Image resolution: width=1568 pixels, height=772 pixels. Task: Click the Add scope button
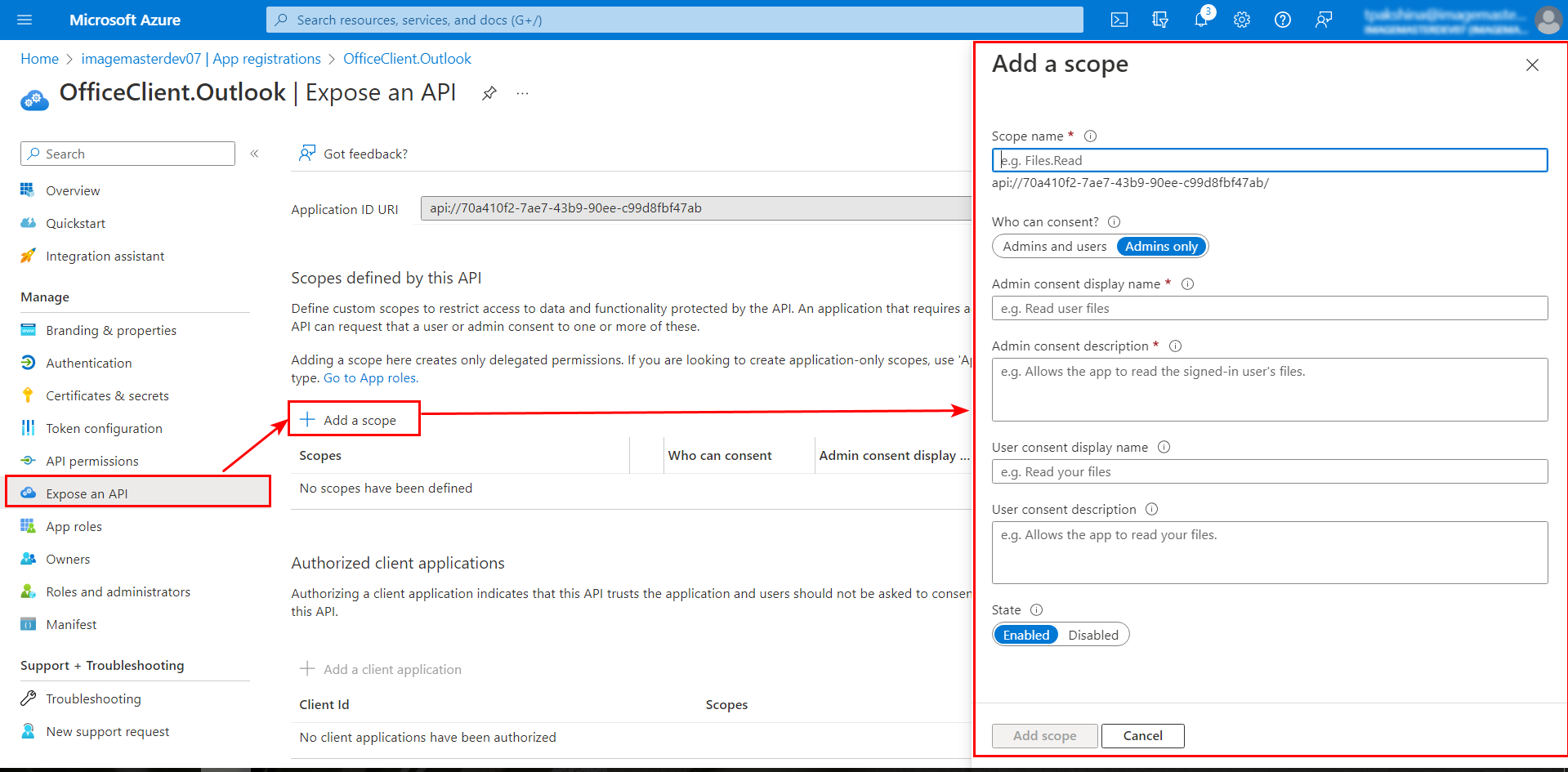(1045, 736)
